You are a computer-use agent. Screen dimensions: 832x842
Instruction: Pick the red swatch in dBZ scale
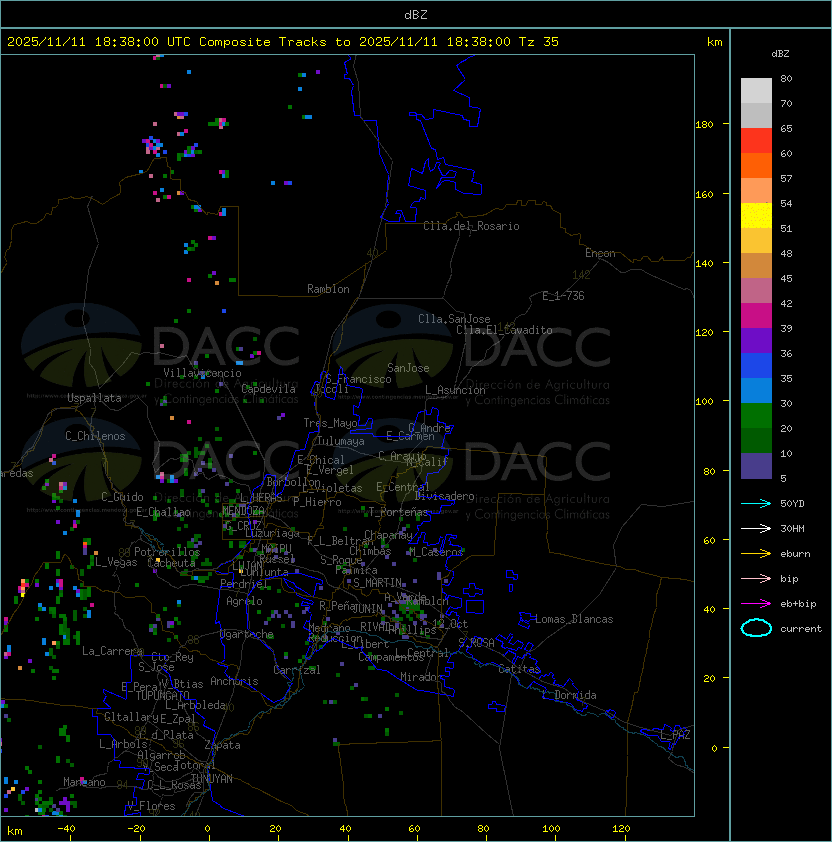756,141
